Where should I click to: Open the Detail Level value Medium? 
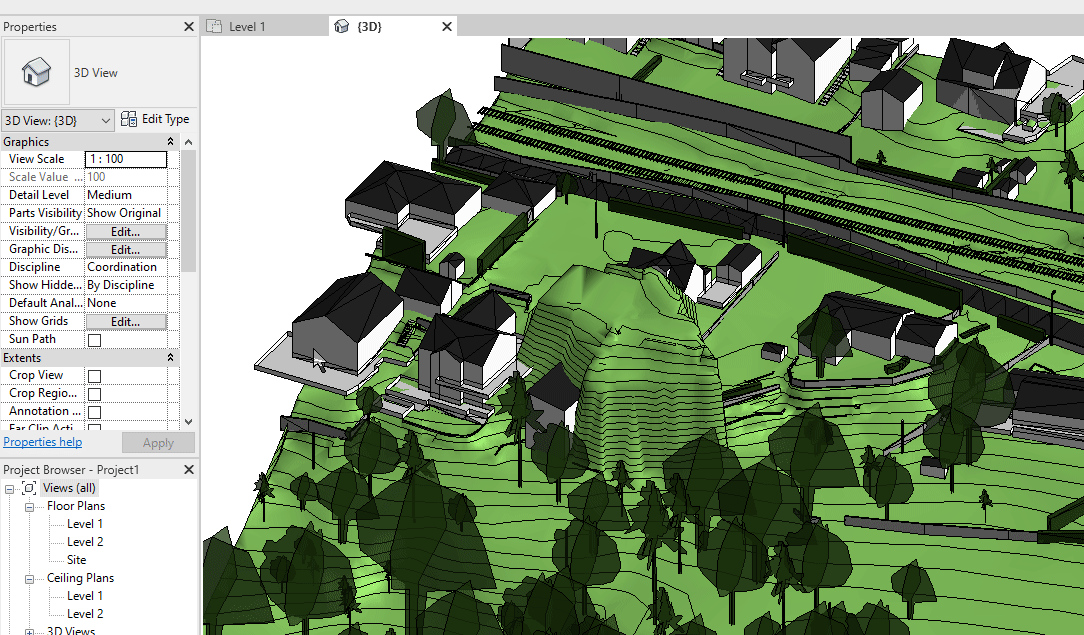click(126, 195)
